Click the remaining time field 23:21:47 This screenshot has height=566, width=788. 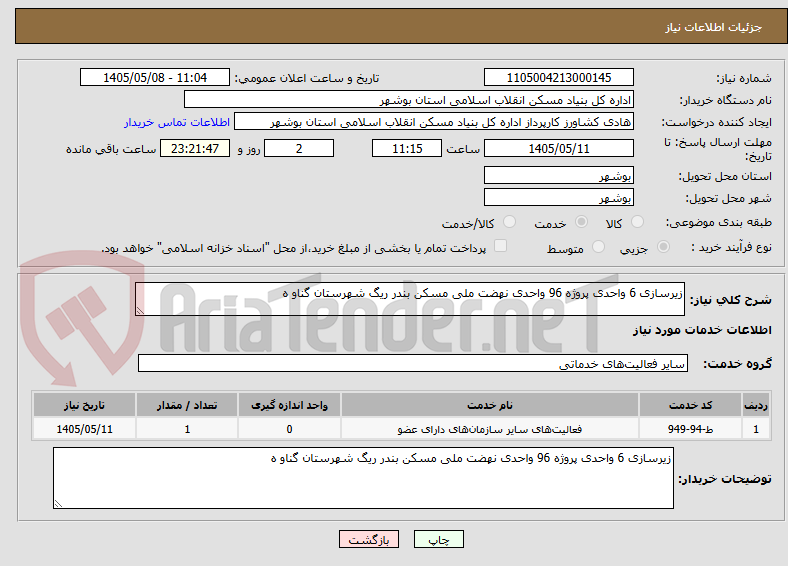(195, 148)
